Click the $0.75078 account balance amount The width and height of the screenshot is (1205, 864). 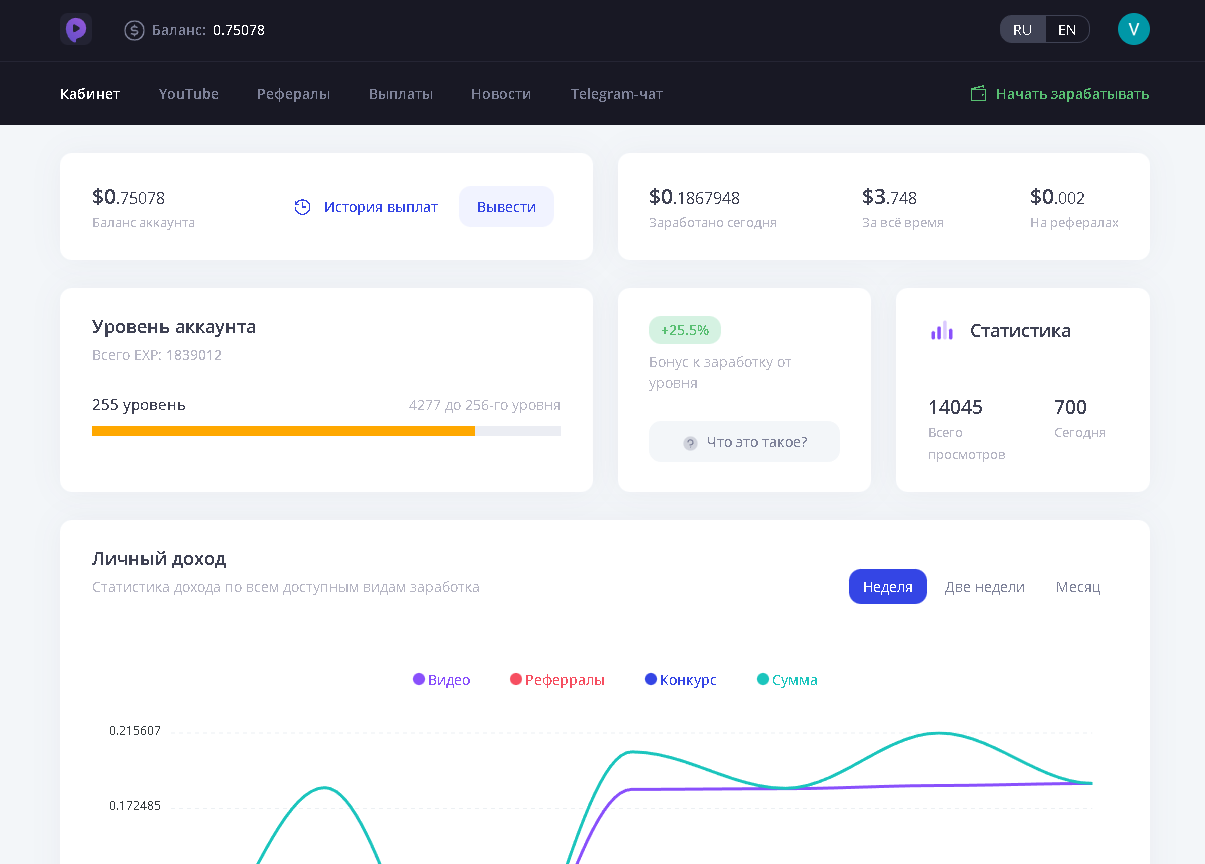click(x=128, y=197)
